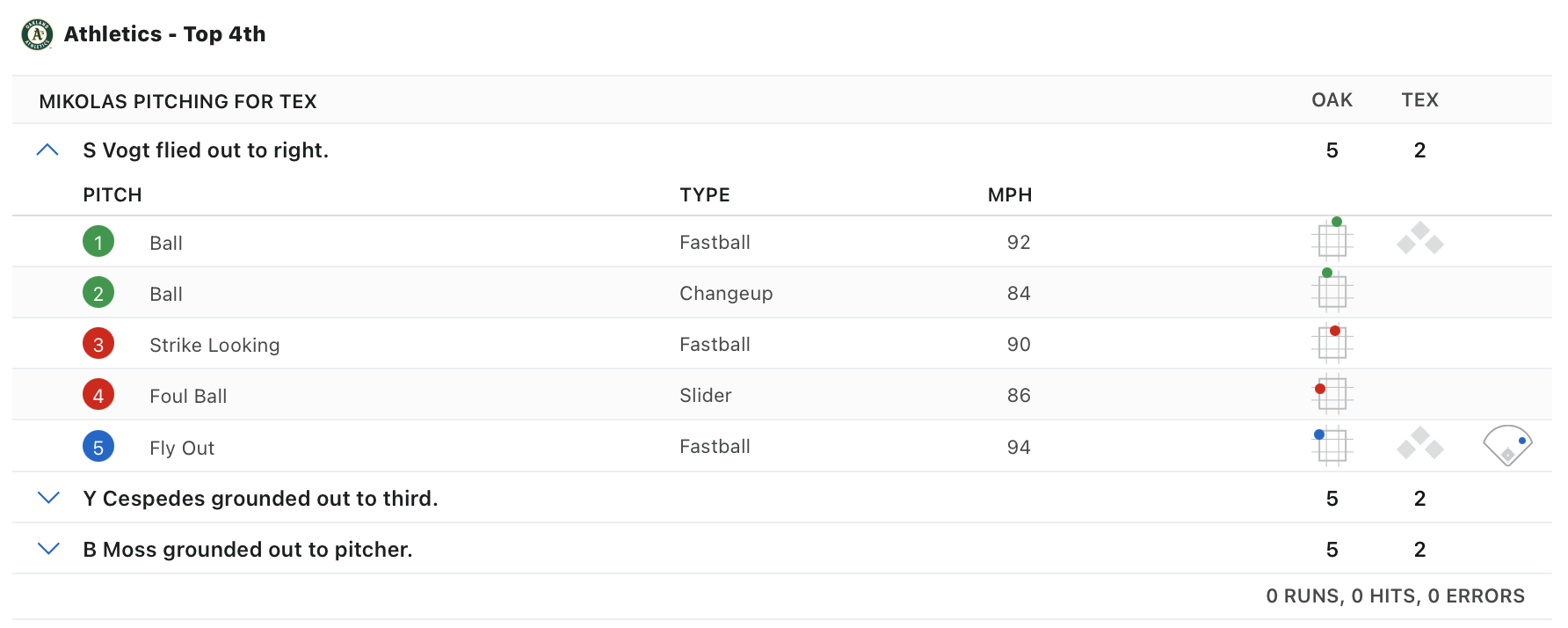Select the red pitch 4 badge

(98, 395)
